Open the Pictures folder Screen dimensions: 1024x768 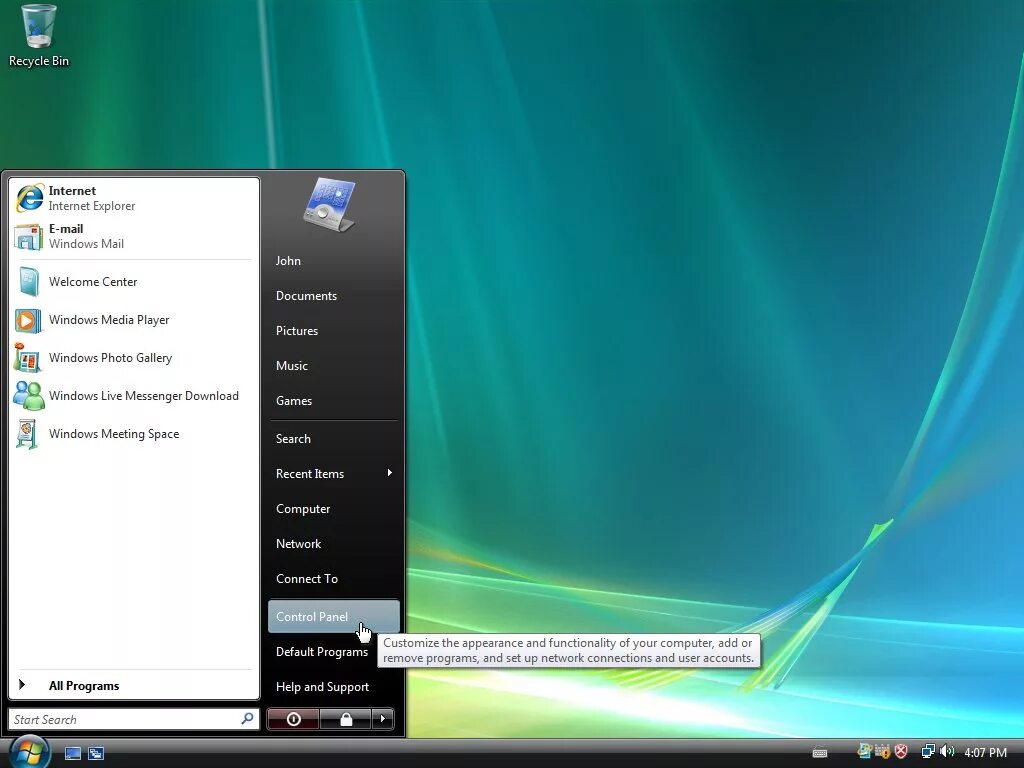333,331
